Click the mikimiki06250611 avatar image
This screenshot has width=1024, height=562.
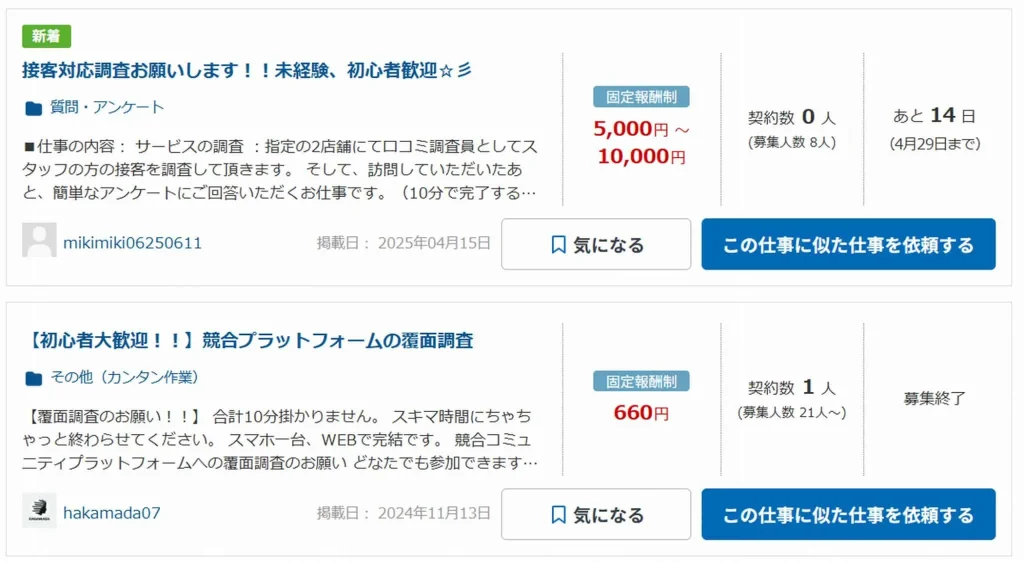coord(39,240)
